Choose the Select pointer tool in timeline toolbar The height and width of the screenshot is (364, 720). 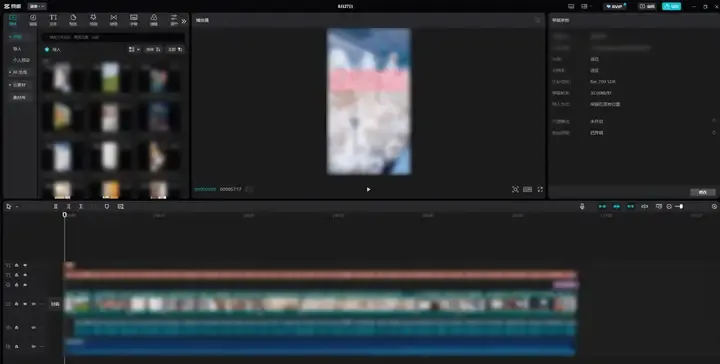8,207
